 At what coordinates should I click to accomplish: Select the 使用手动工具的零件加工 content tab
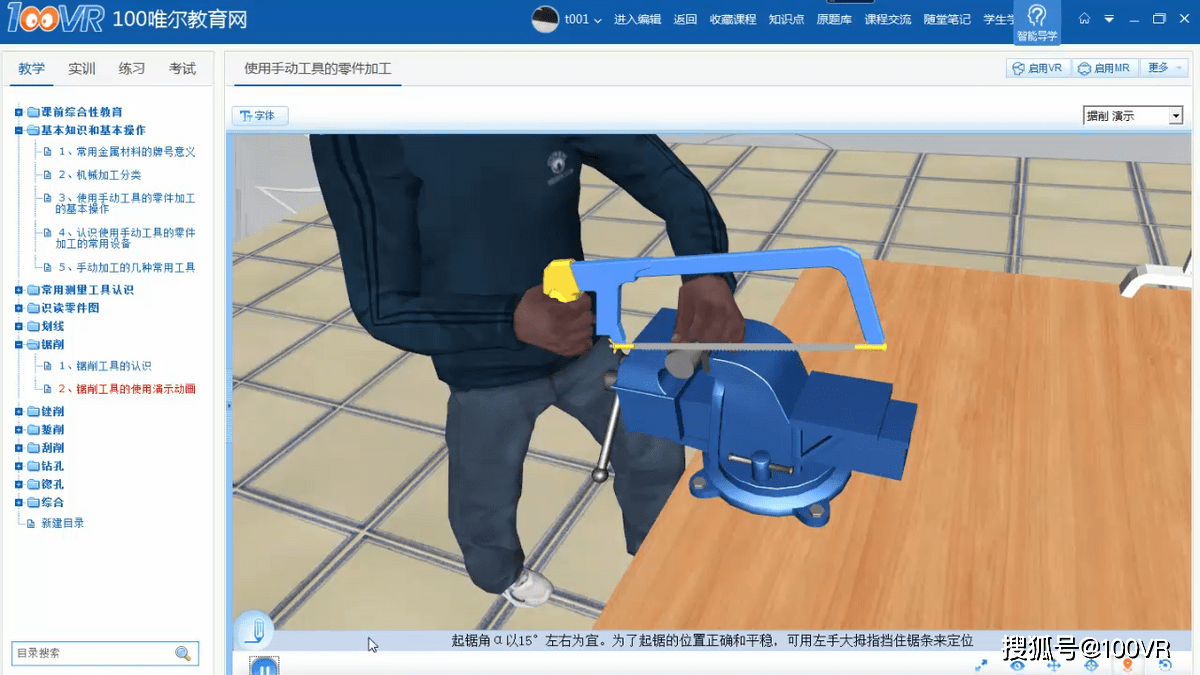coord(318,69)
